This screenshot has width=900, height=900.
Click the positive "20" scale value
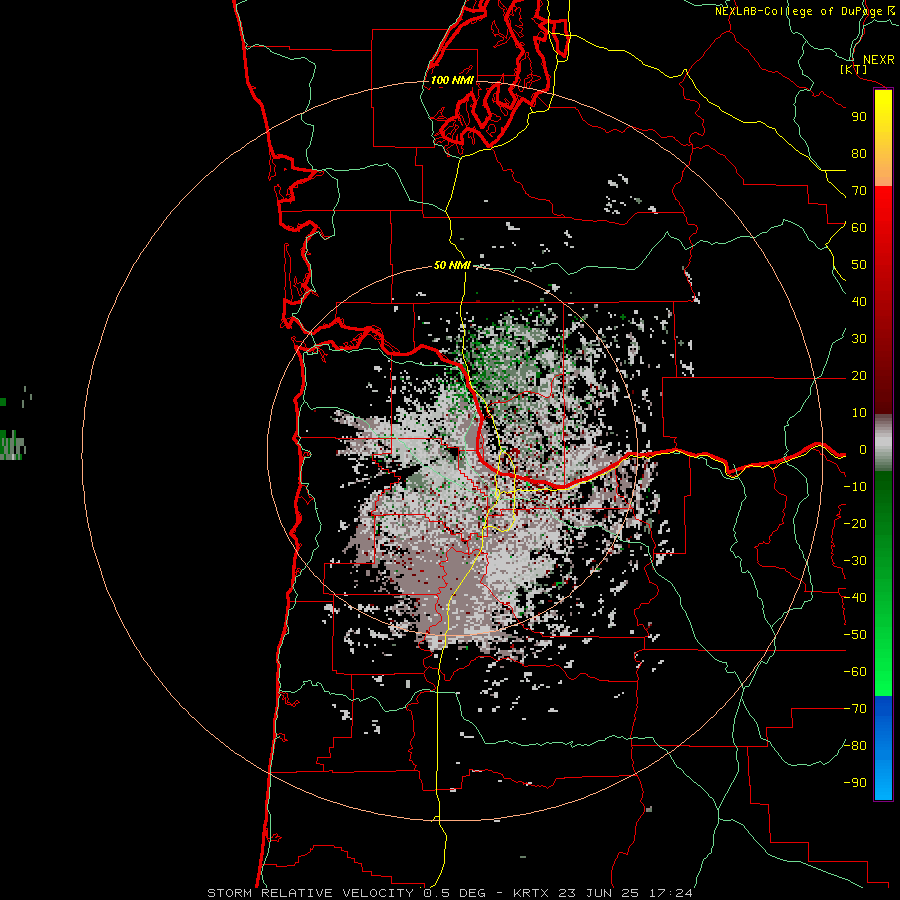tap(859, 376)
